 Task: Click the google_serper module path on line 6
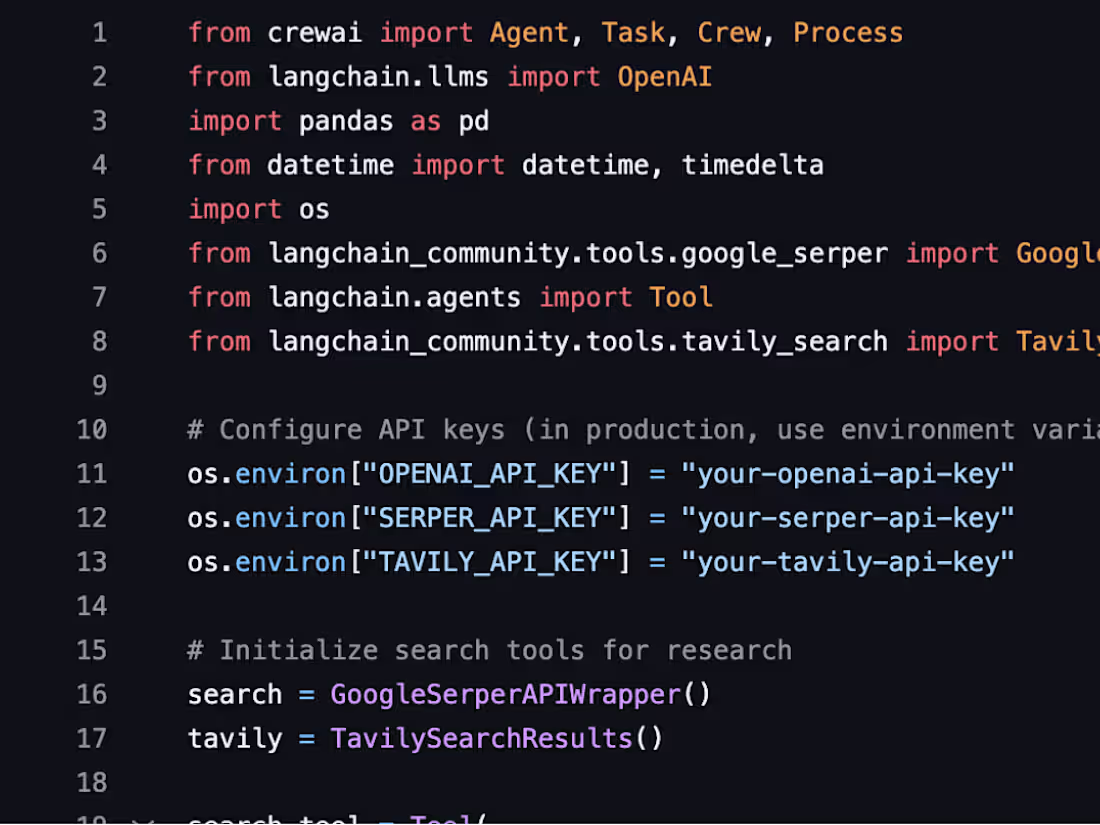pos(578,254)
